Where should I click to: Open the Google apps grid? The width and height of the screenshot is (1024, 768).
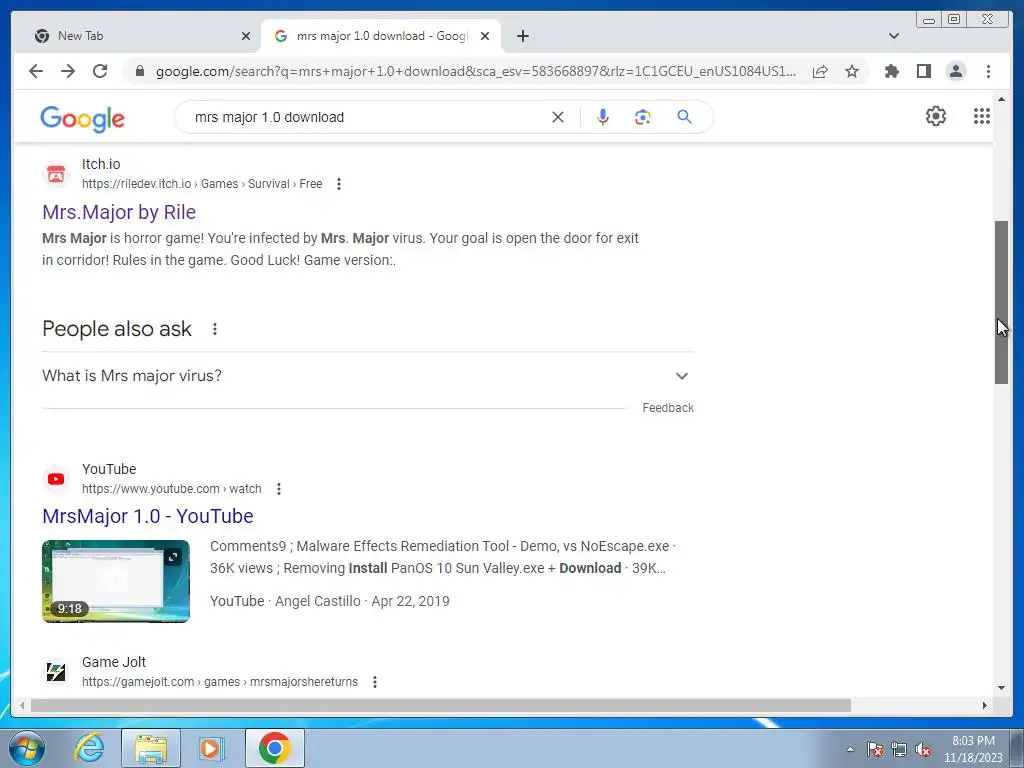point(982,116)
